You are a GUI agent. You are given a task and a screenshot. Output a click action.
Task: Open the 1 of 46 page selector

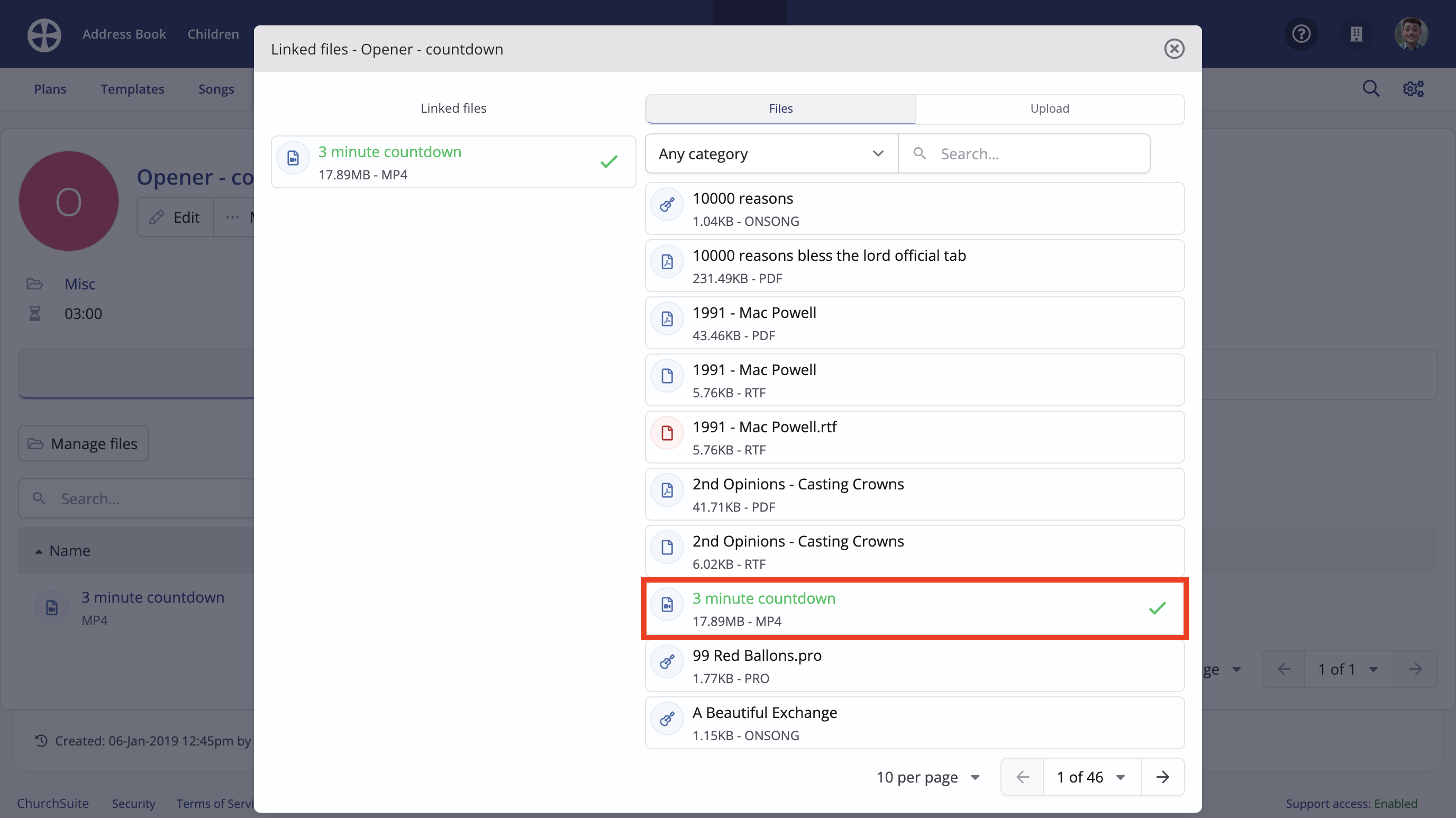click(x=1090, y=777)
